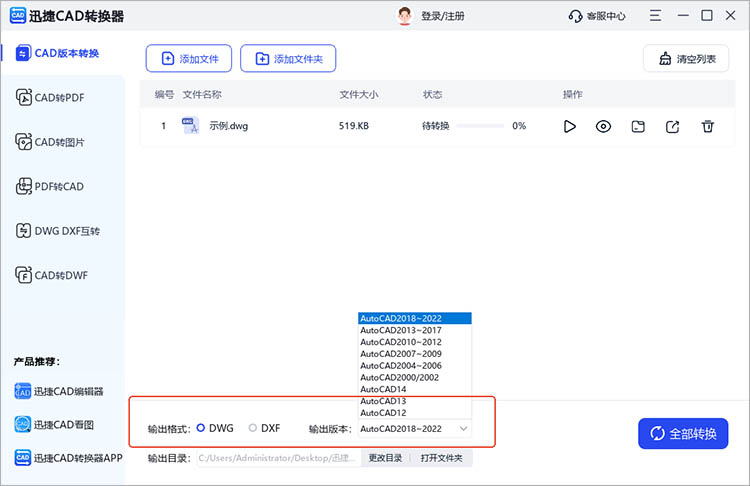
Task: Open the hamburger menu icon in title bar
Action: click(655, 16)
